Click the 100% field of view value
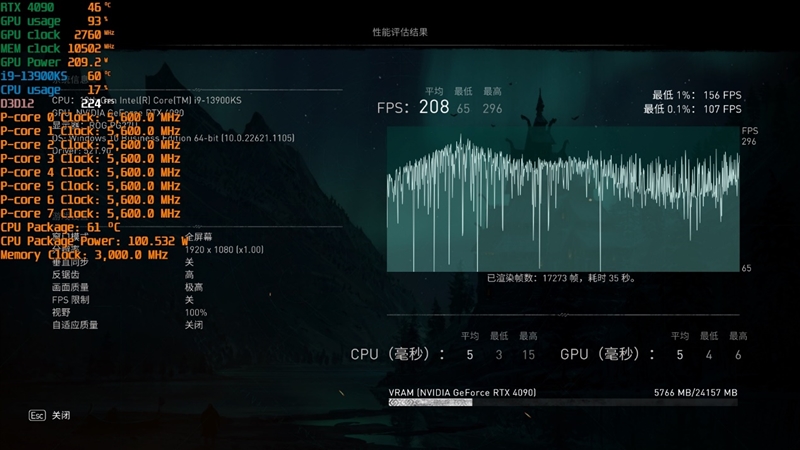800x450 pixels. click(x=196, y=312)
